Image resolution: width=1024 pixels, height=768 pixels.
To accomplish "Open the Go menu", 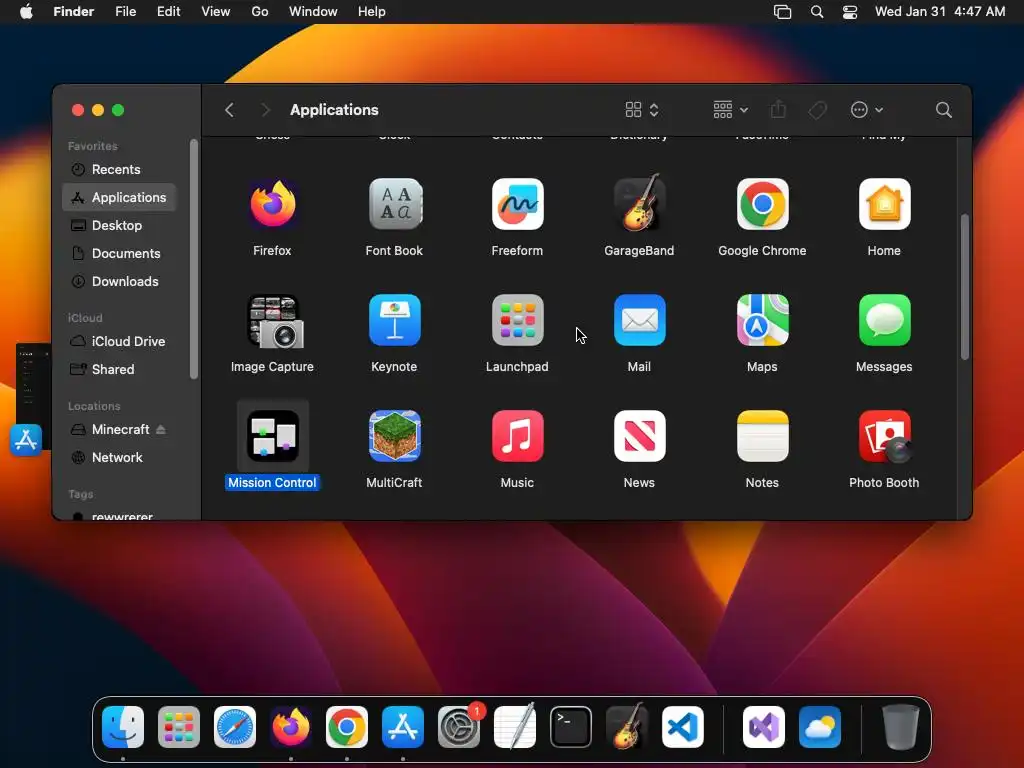I will (x=260, y=11).
